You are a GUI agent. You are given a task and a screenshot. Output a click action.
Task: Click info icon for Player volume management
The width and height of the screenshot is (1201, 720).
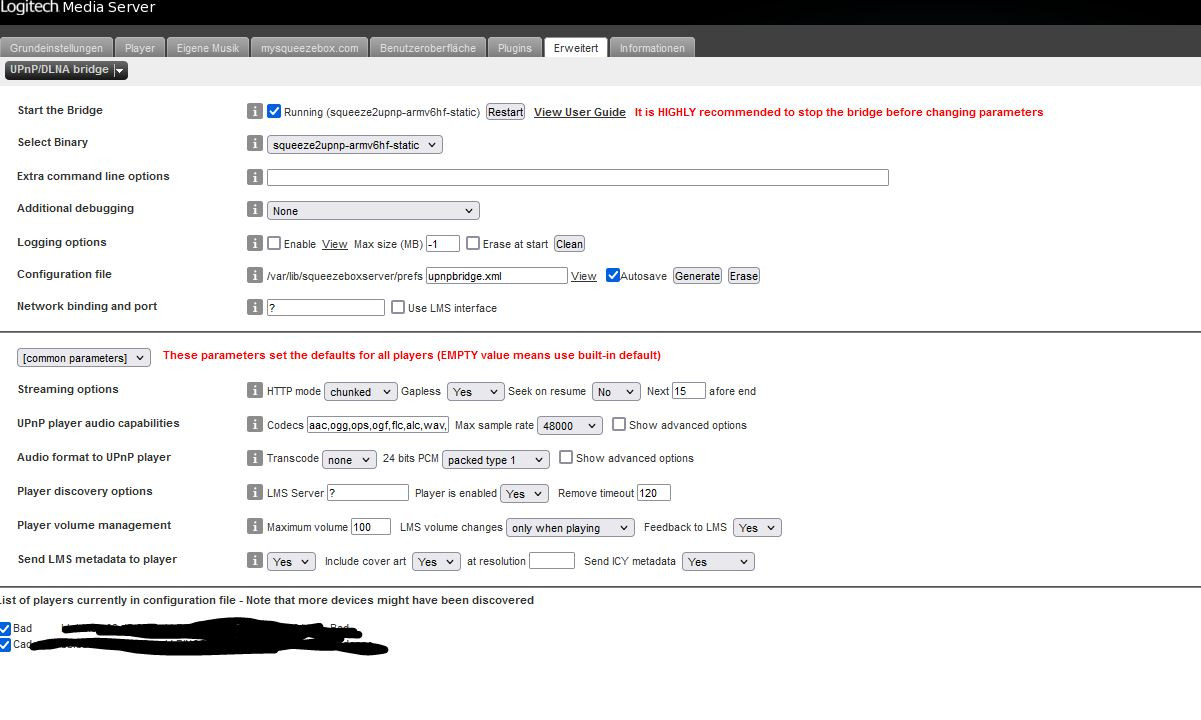click(x=255, y=526)
